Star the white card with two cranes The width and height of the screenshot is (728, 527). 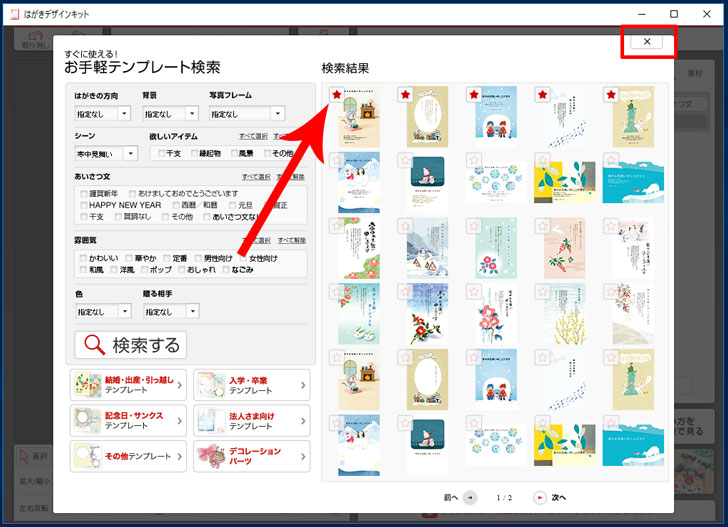coord(611,226)
